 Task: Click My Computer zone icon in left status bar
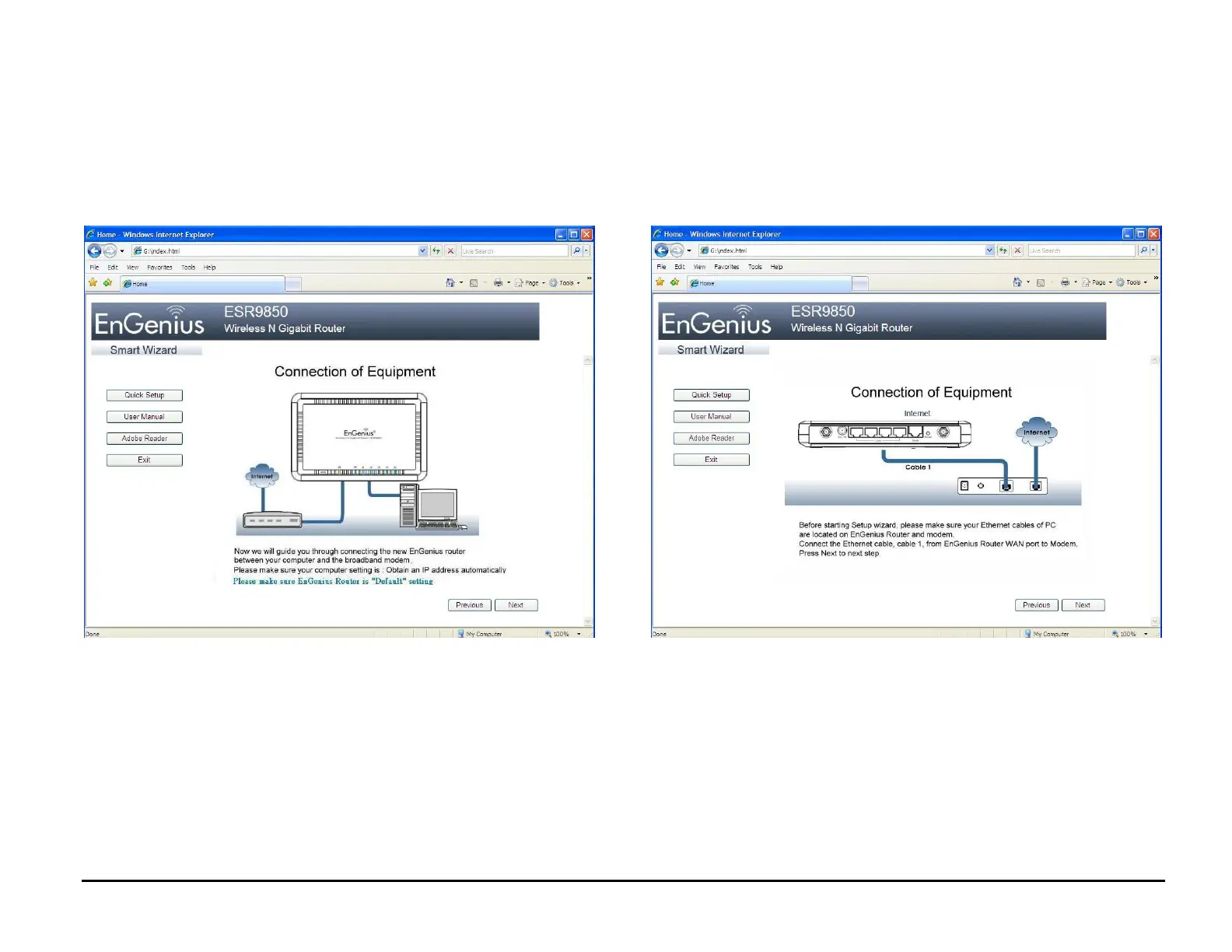tap(460, 634)
